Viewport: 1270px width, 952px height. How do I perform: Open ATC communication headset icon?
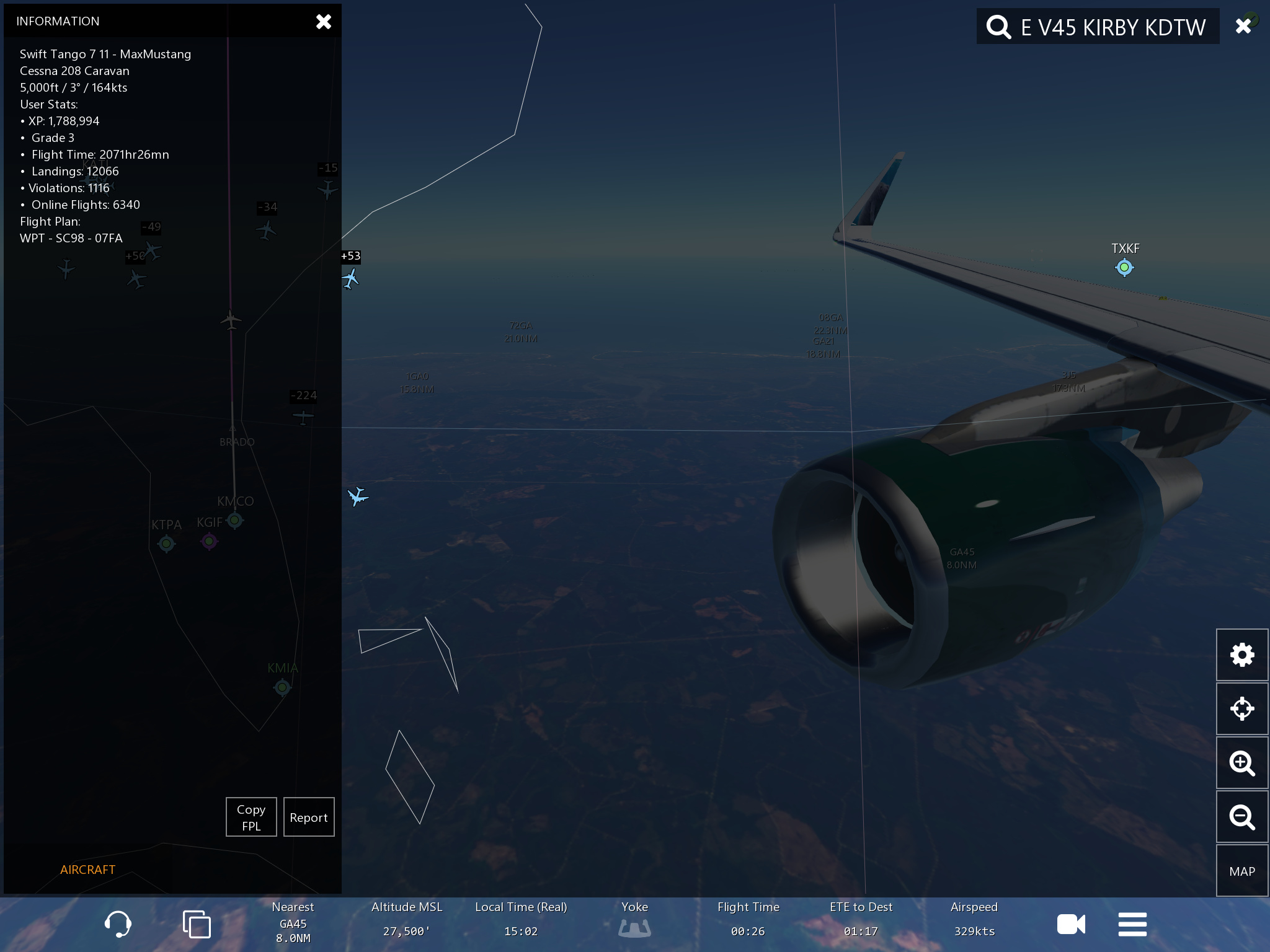point(118,924)
